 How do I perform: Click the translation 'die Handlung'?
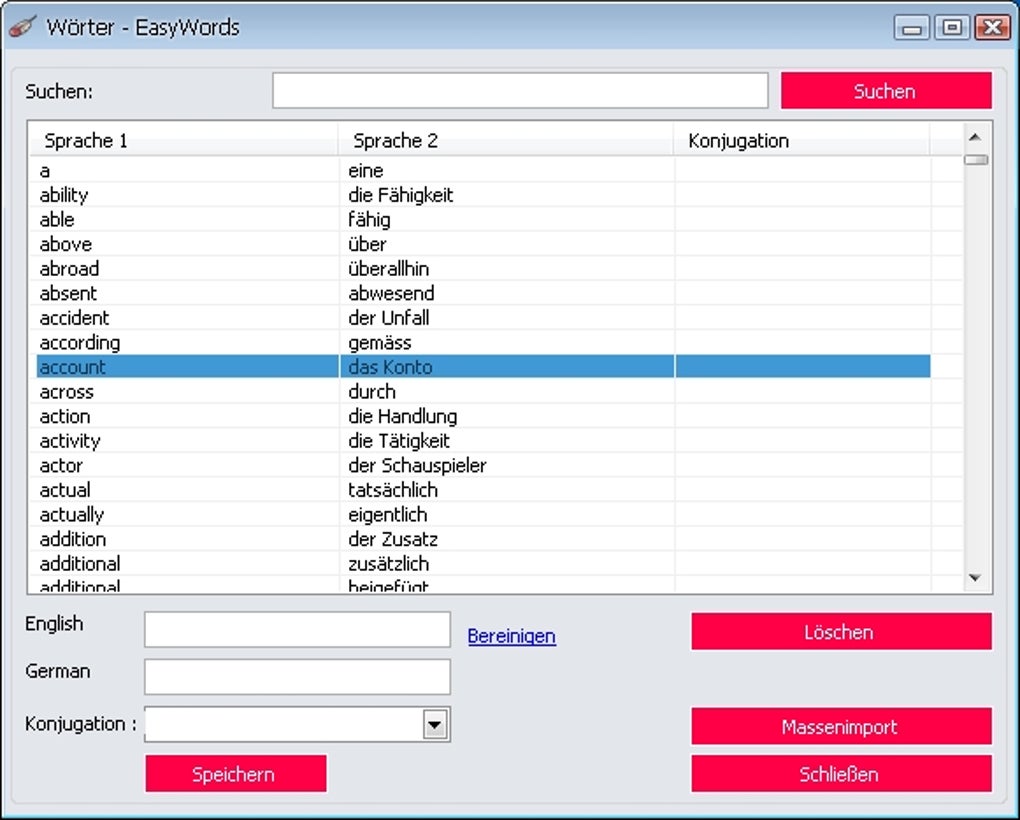pos(402,416)
